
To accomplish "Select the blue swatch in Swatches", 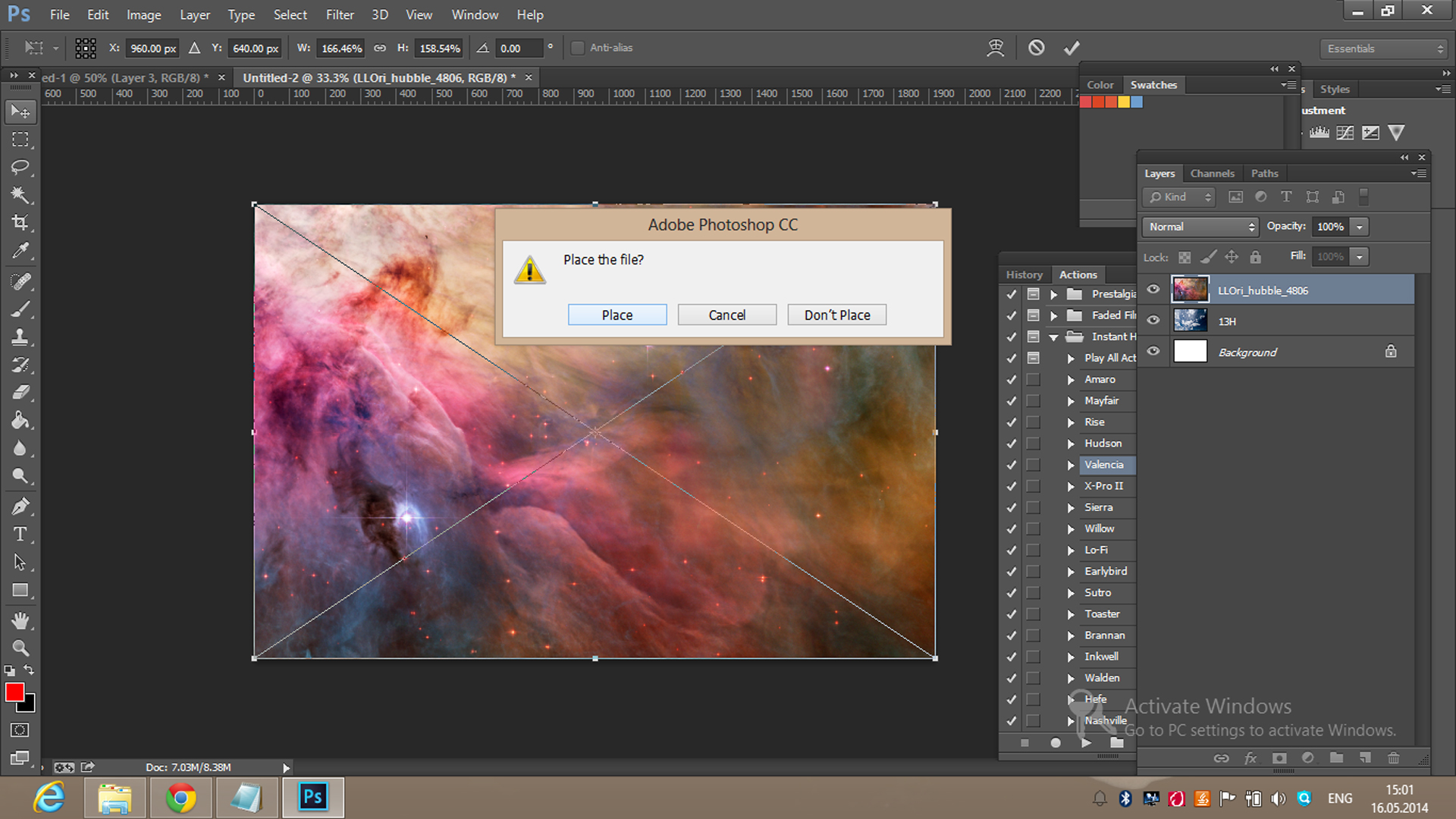I will point(1137,102).
